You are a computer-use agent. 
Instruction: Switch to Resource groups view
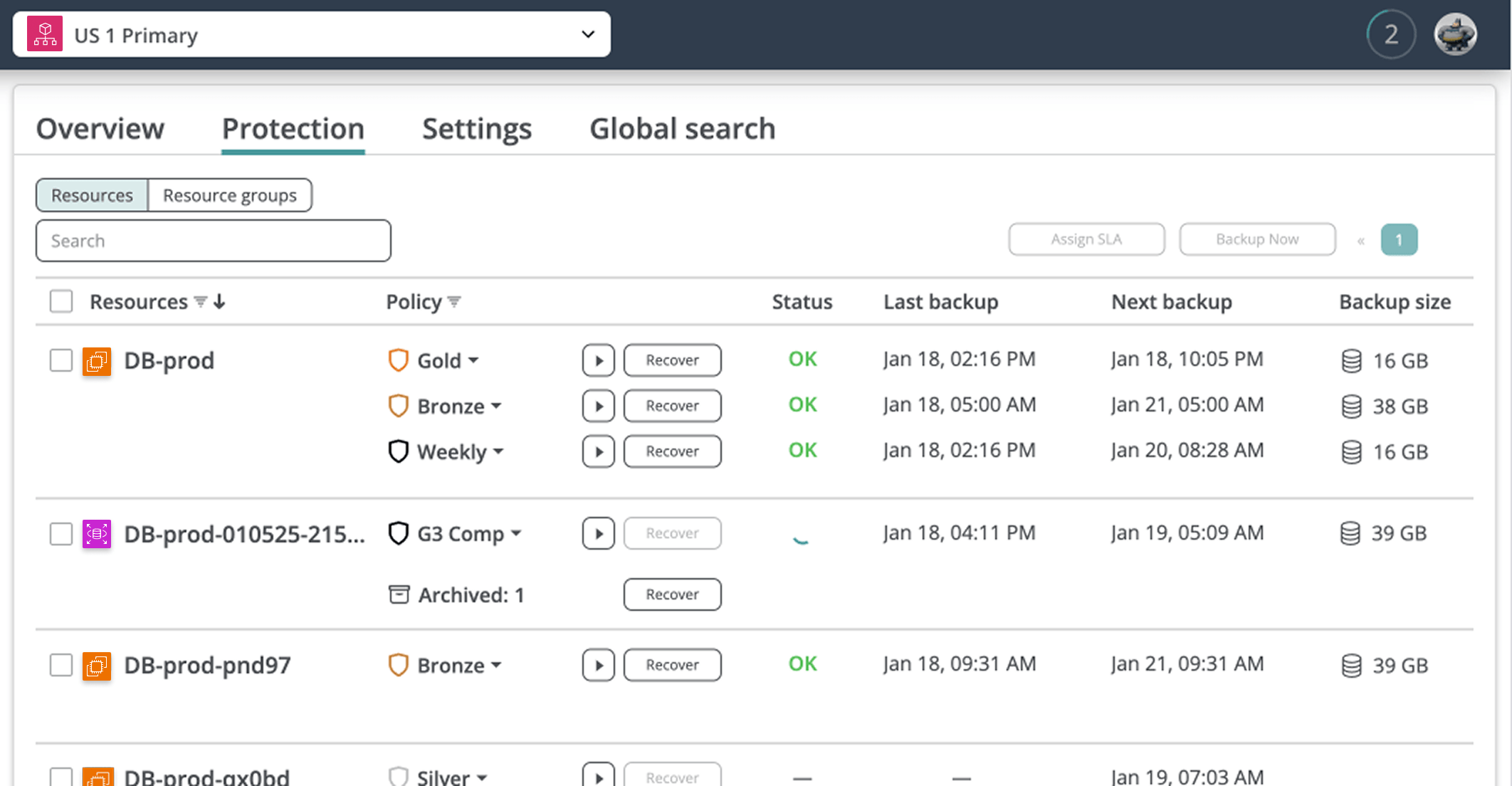229,195
